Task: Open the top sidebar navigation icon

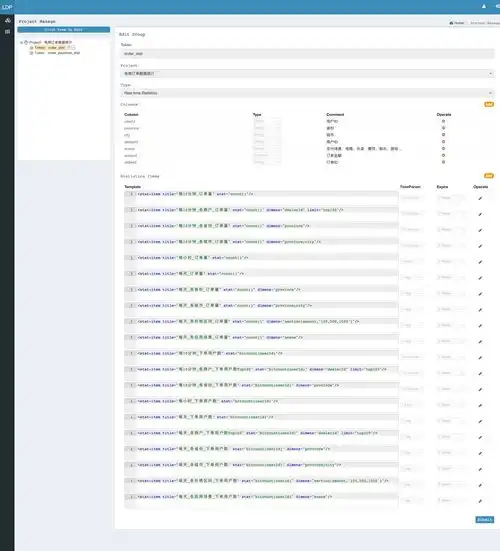Action: [7, 20]
